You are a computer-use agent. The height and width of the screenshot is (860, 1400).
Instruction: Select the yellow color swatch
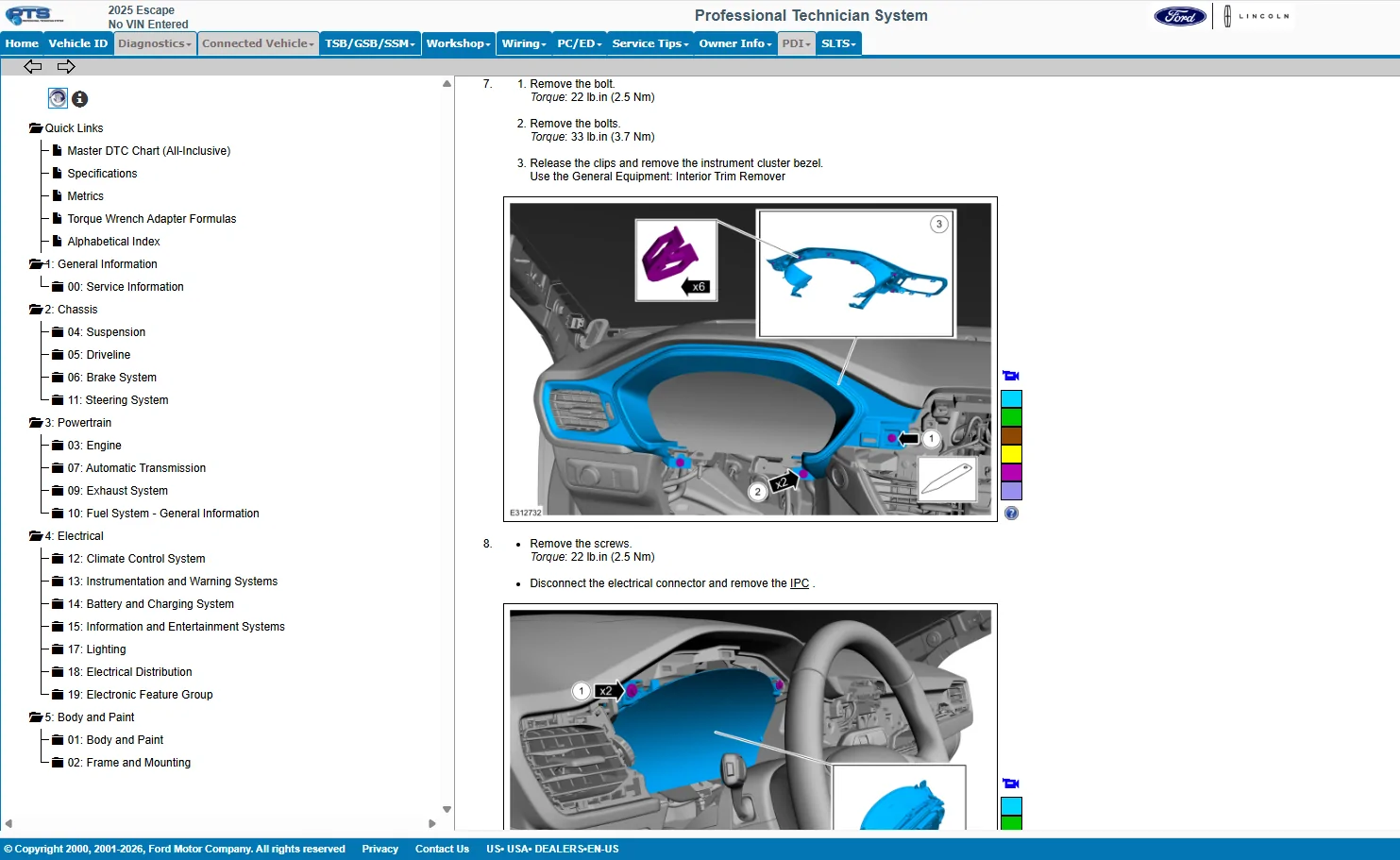[x=1011, y=454]
